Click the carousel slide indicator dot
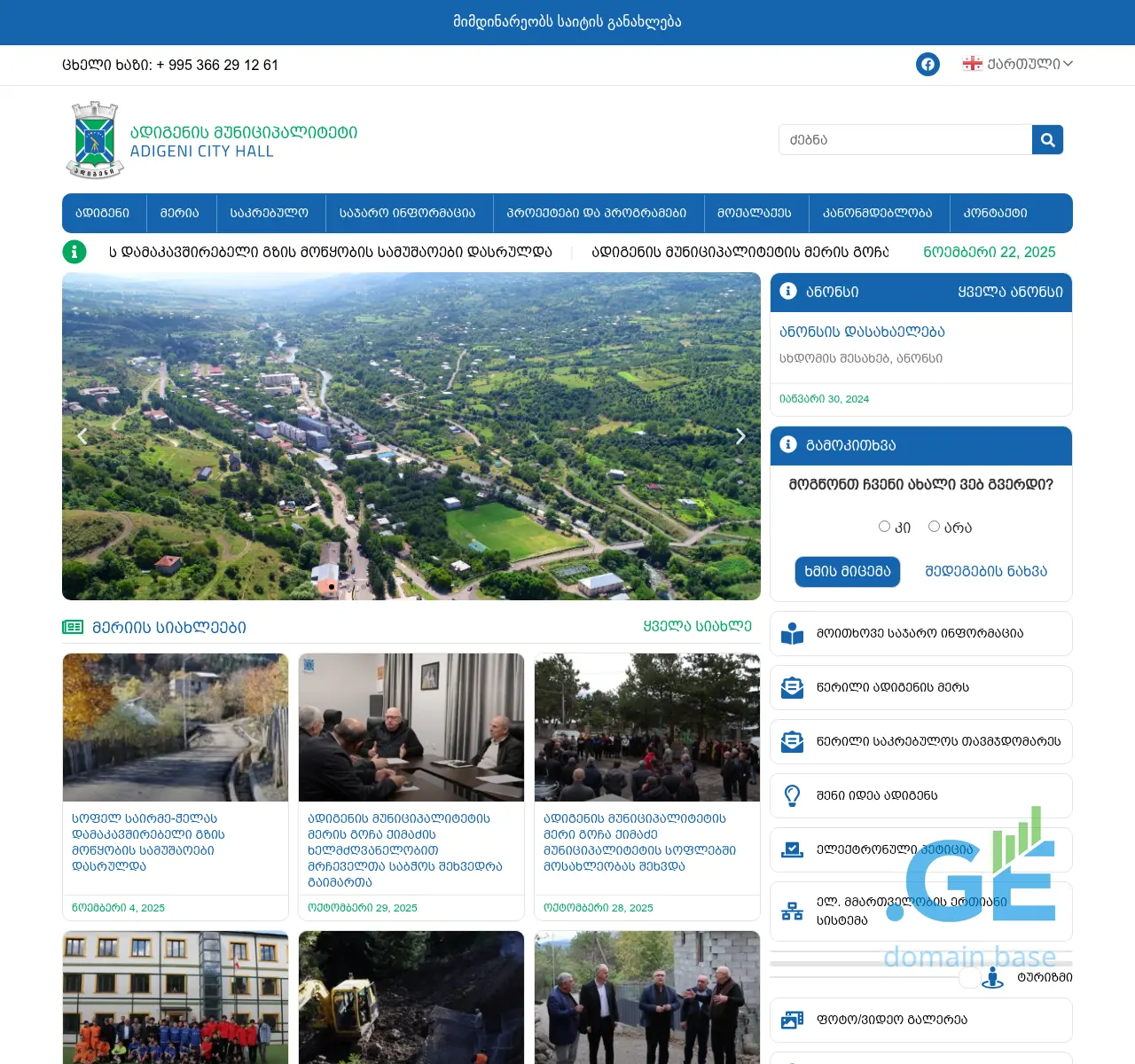The width and height of the screenshot is (1135, 1064). (x=331, y=586)
